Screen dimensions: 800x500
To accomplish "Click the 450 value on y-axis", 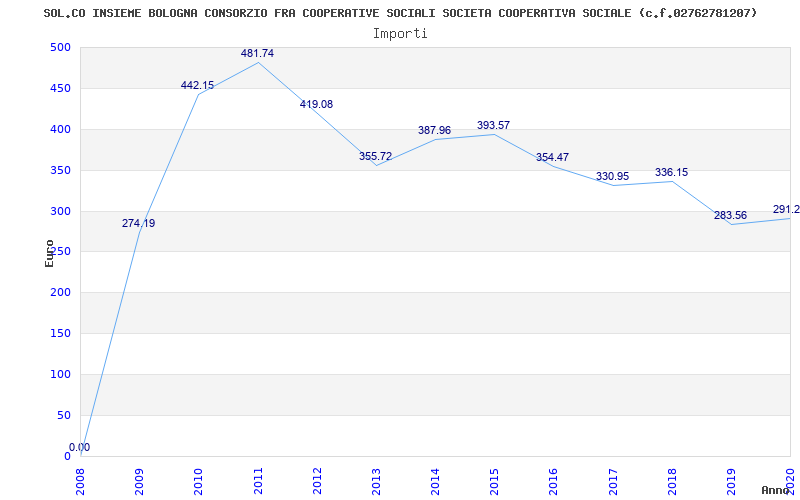I will coord(60,88).
